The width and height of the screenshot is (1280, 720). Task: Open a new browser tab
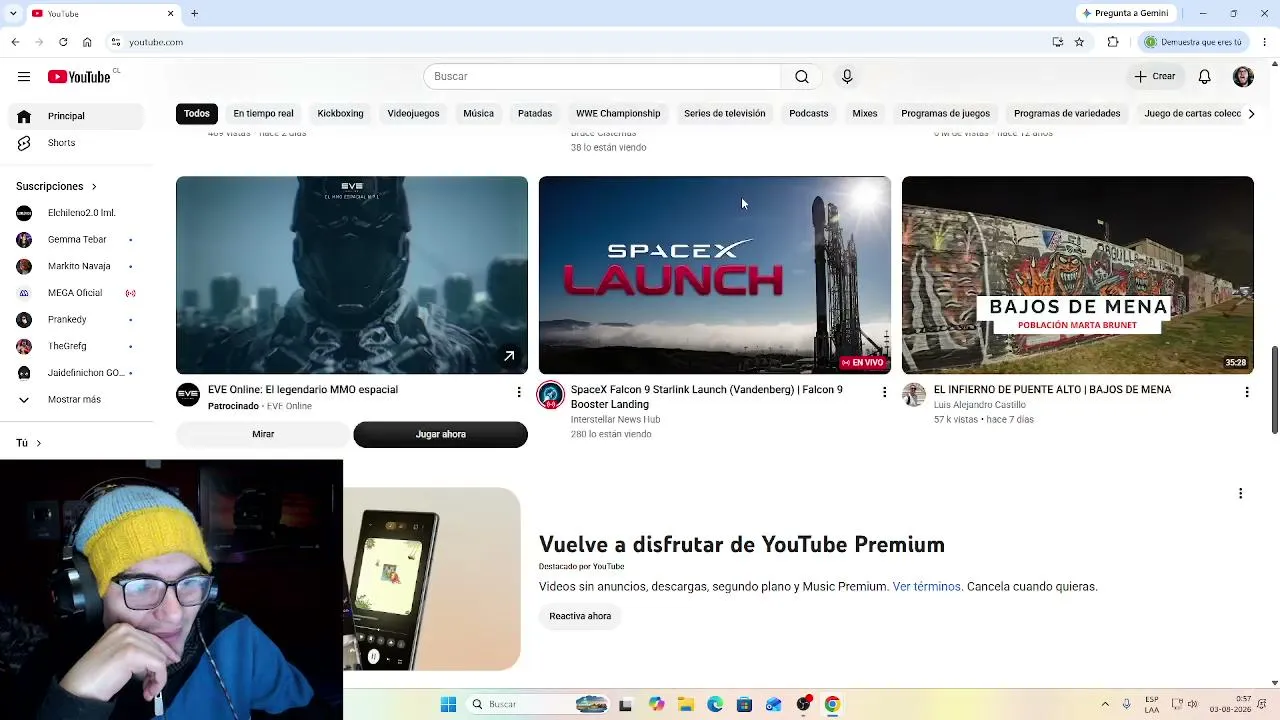pyautogui.click(x=195, y=13)
